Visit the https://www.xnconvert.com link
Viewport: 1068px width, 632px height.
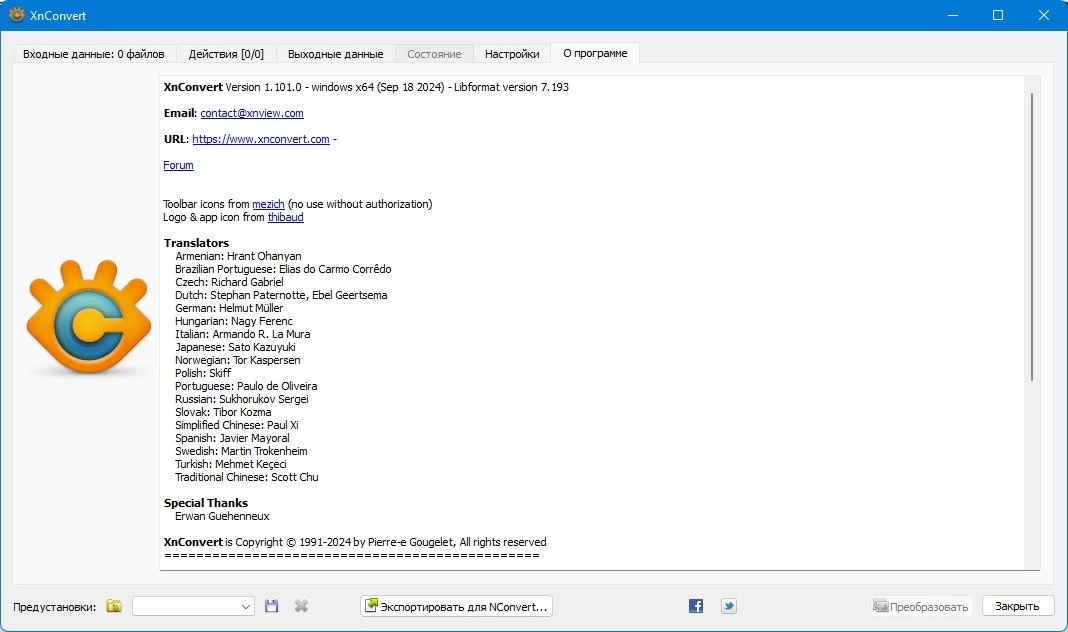coord(261,139)
